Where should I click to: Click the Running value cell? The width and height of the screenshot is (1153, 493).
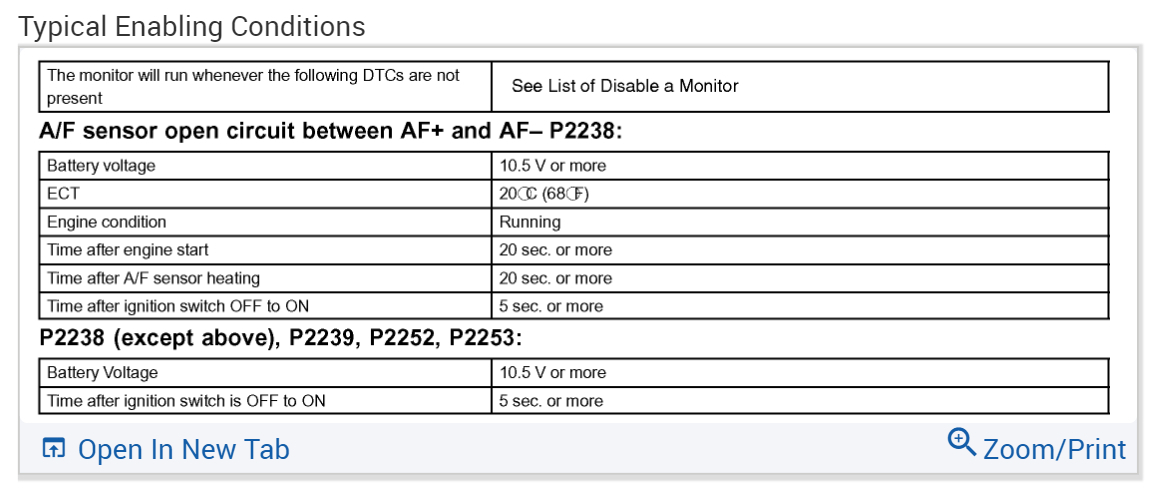coord(530,222)
